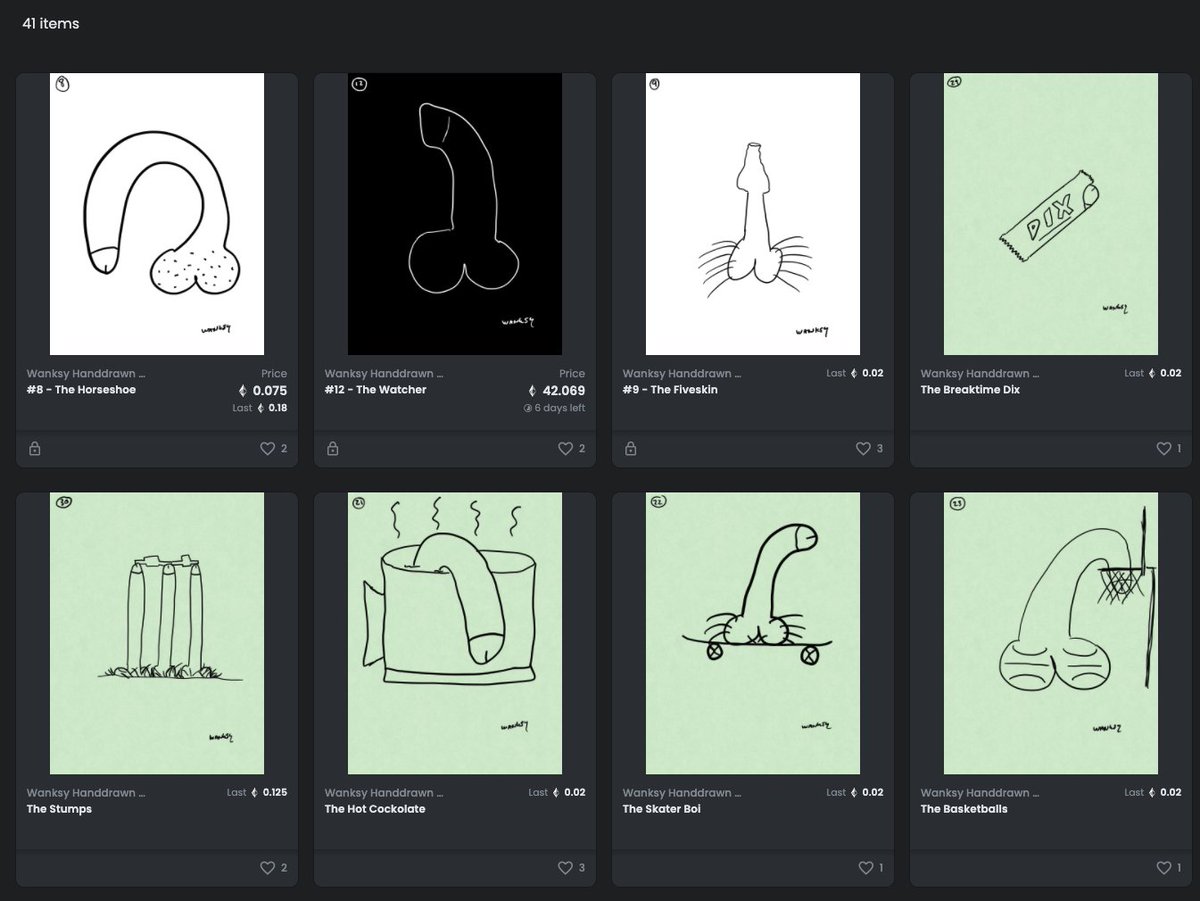Click the title '#12 - The Watcher'
Viewport: 1200px width, 901px height.
pyautogui.click(x=375, y=390)
